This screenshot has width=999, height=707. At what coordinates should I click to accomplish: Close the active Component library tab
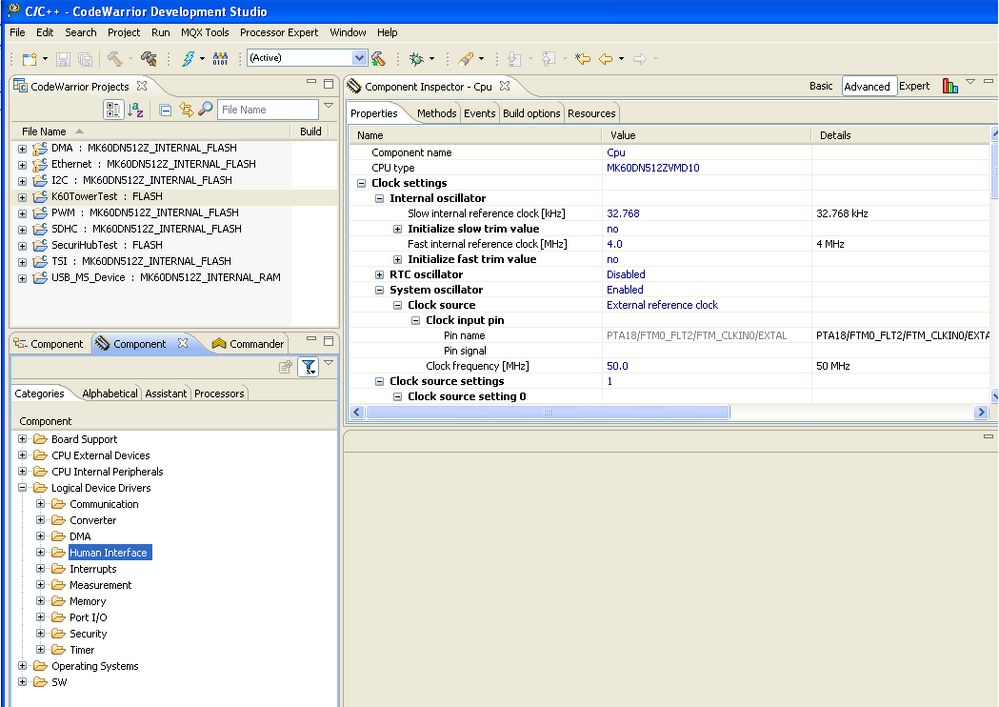point(183,343)
